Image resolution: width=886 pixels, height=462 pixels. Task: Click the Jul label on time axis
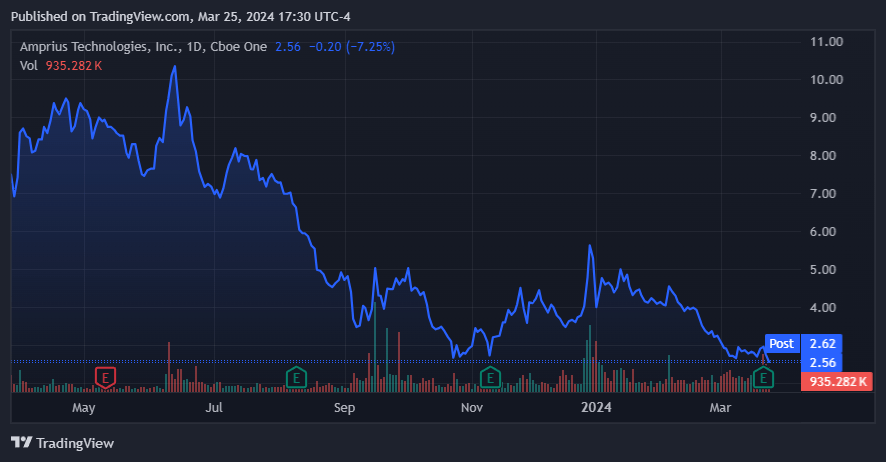[x=214, y=407]
